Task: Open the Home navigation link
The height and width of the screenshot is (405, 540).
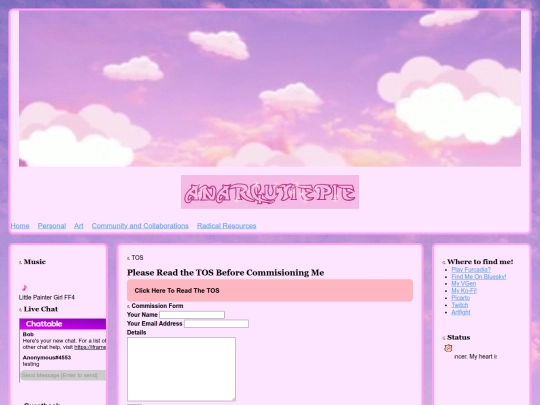Action: 20,226
